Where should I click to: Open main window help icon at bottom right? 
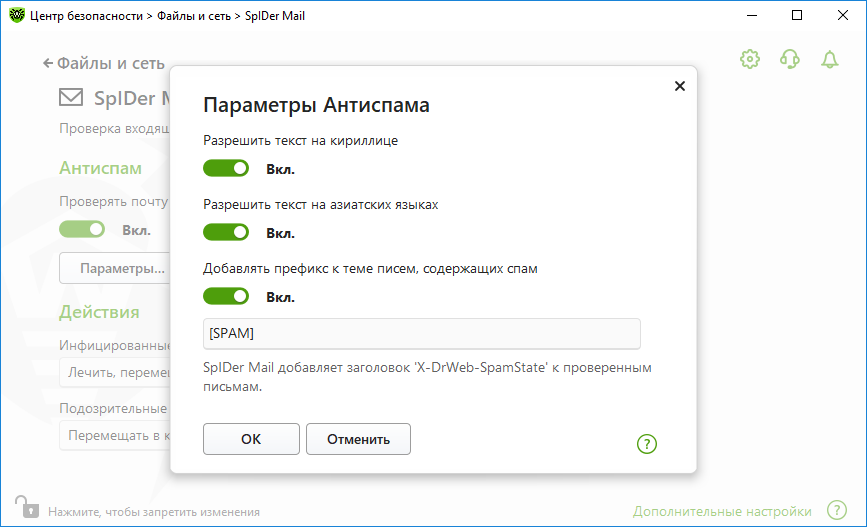pos(837,510)
